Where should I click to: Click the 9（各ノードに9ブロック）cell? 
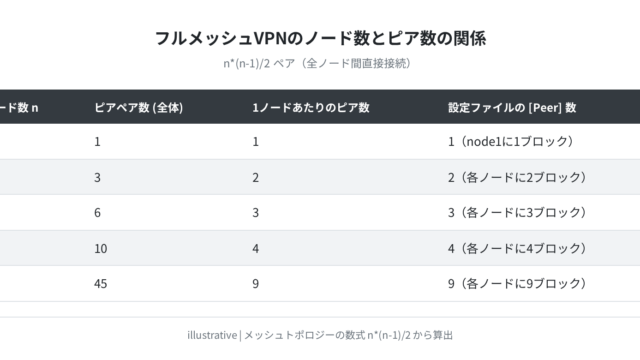pyautogui.click(x=517, y=284)
